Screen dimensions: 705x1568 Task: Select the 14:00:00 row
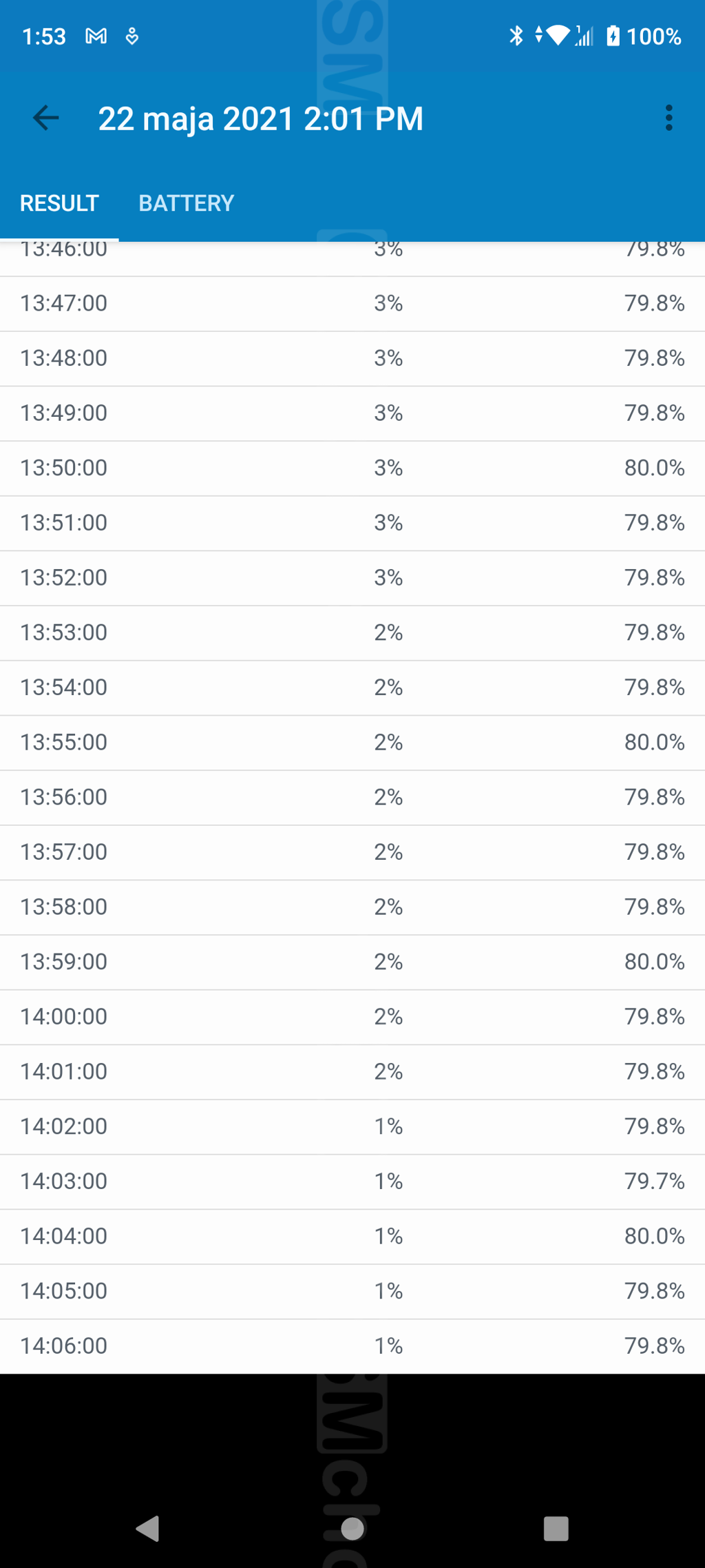(x=352, y=1016)
